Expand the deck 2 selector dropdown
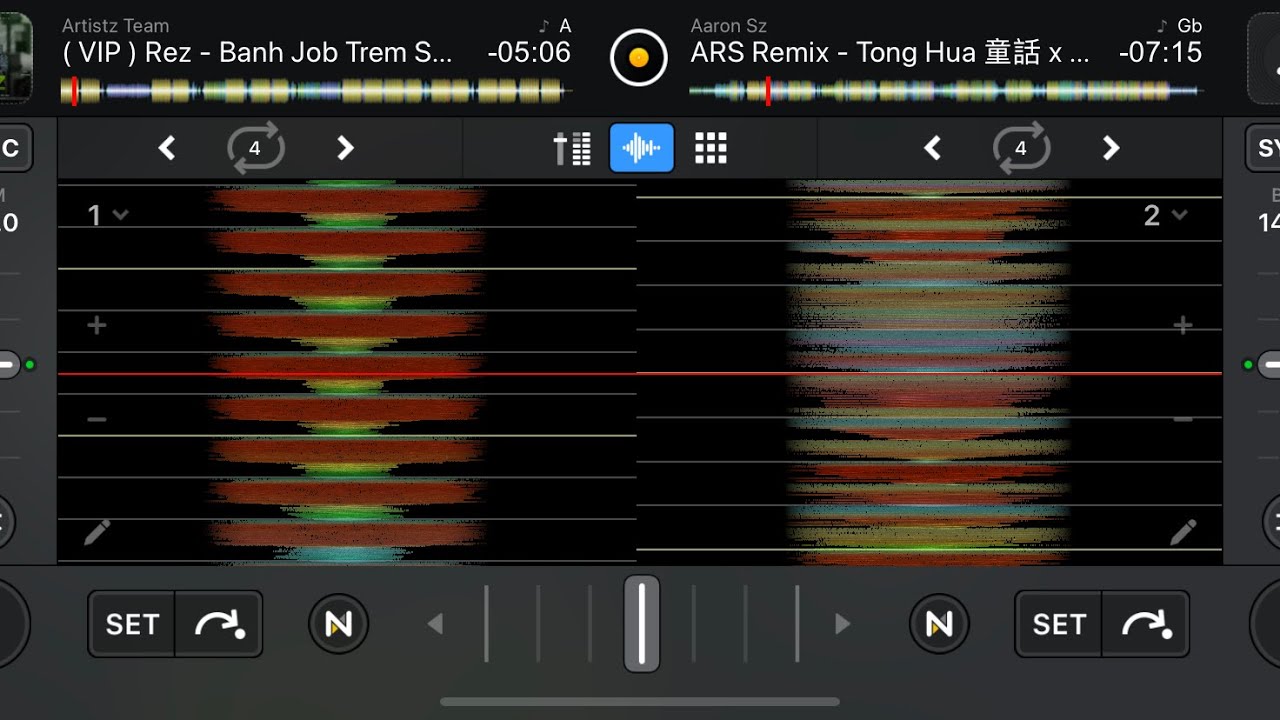 [x=1165, y=215]
